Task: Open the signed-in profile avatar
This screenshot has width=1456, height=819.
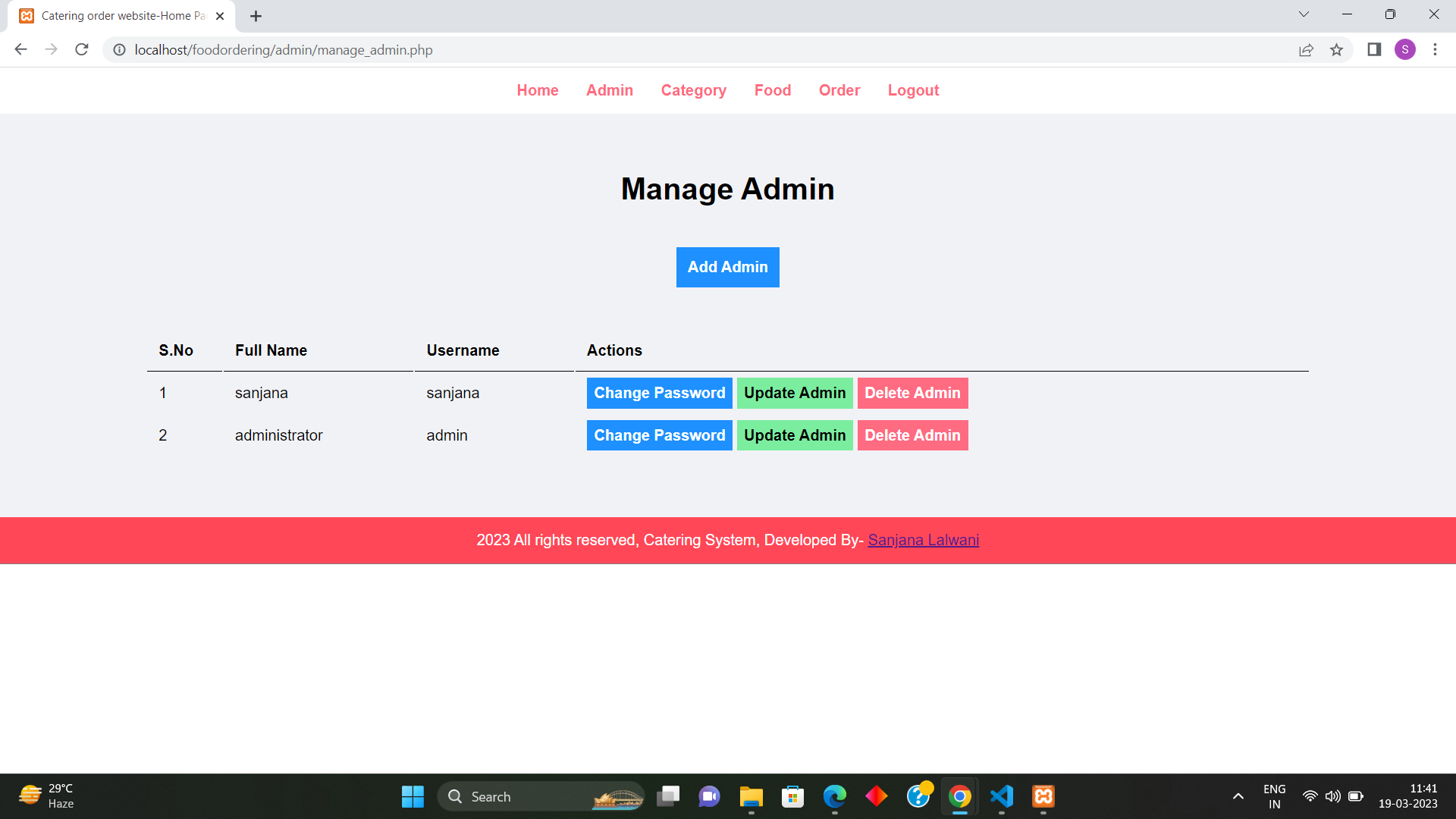Action: pyautogui.click(x=1405, y=49)
